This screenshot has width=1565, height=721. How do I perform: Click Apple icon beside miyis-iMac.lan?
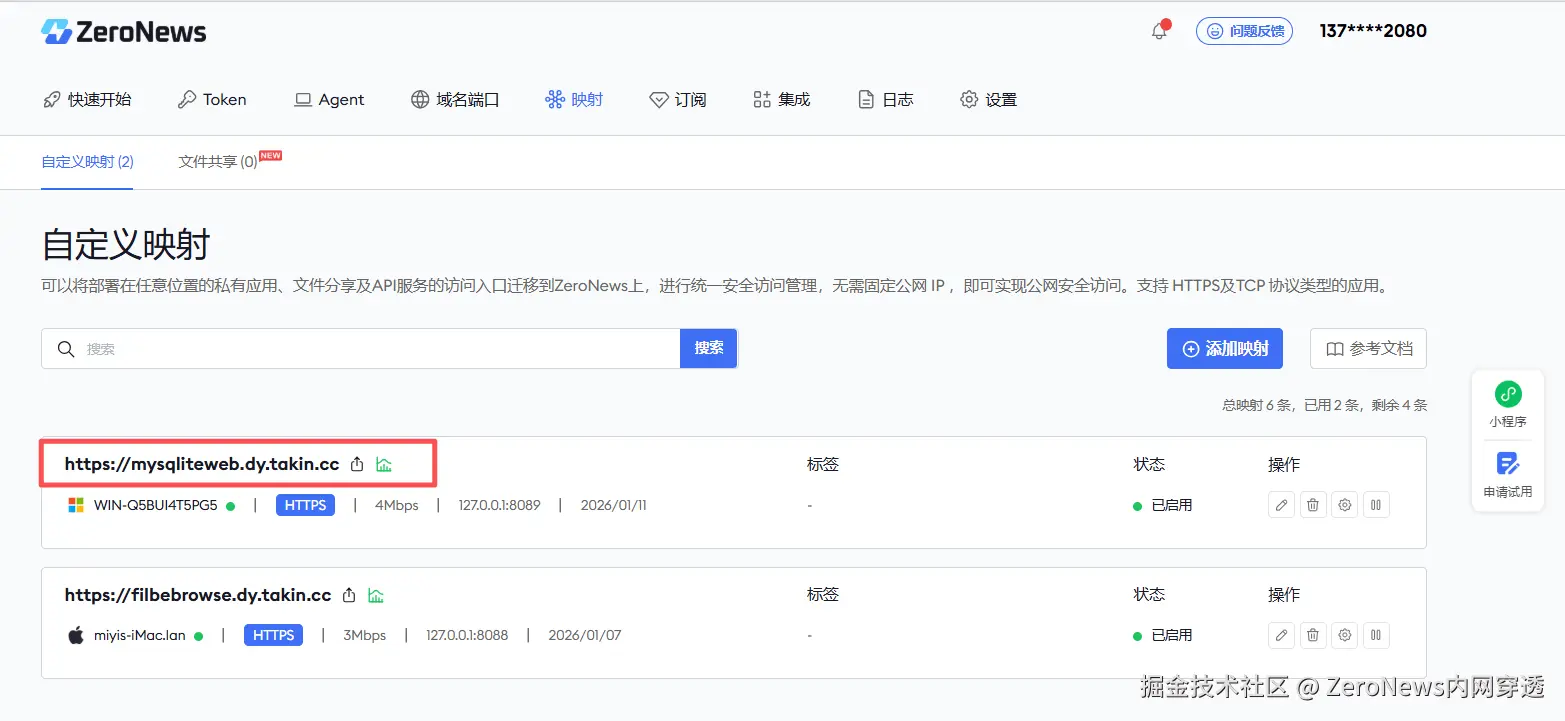coord(76,635)
